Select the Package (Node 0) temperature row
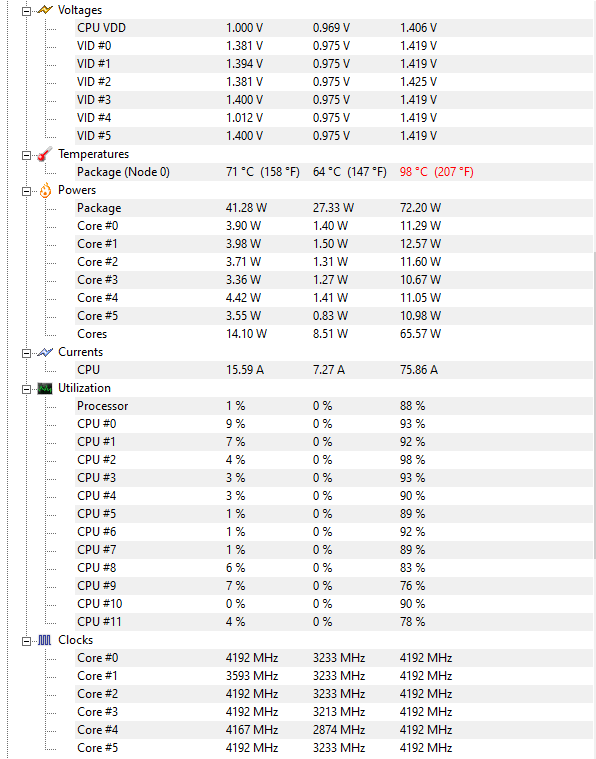 pyautogui.click(x=334, y=172)
